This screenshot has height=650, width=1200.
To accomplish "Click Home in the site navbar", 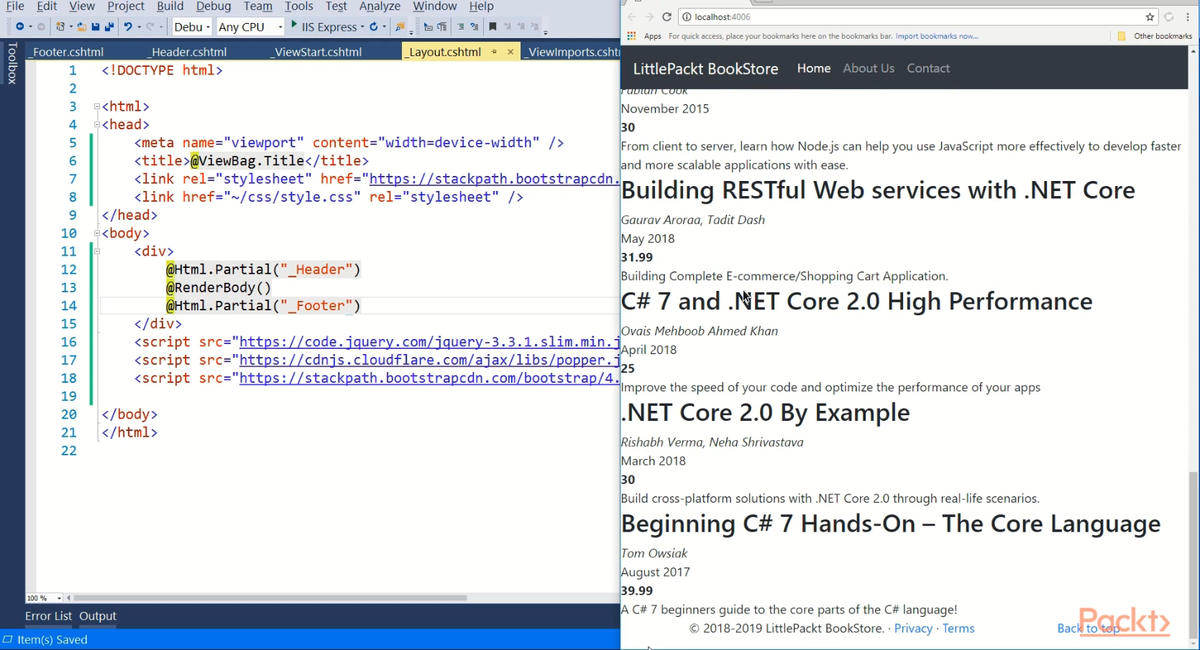I will pyautogui.click(x=814, y=68).
